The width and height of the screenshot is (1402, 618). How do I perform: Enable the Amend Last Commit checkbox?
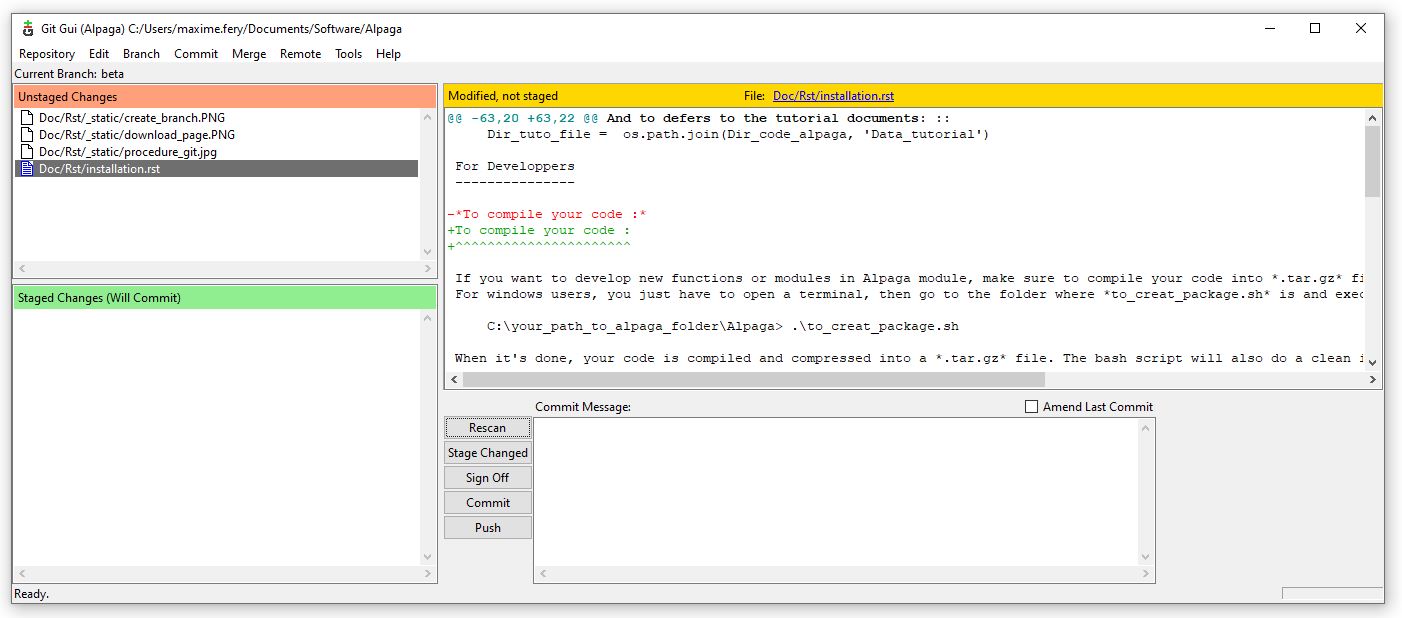[1031, 407]
